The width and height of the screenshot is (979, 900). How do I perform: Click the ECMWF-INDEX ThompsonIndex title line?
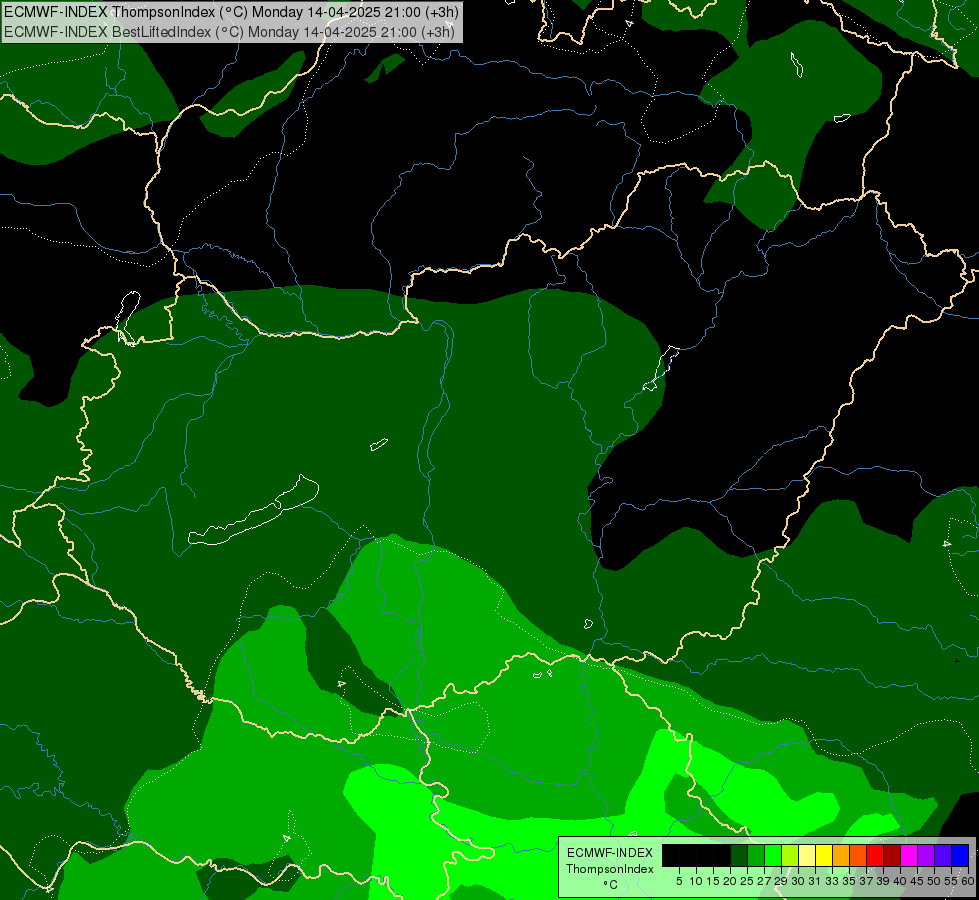231,12
